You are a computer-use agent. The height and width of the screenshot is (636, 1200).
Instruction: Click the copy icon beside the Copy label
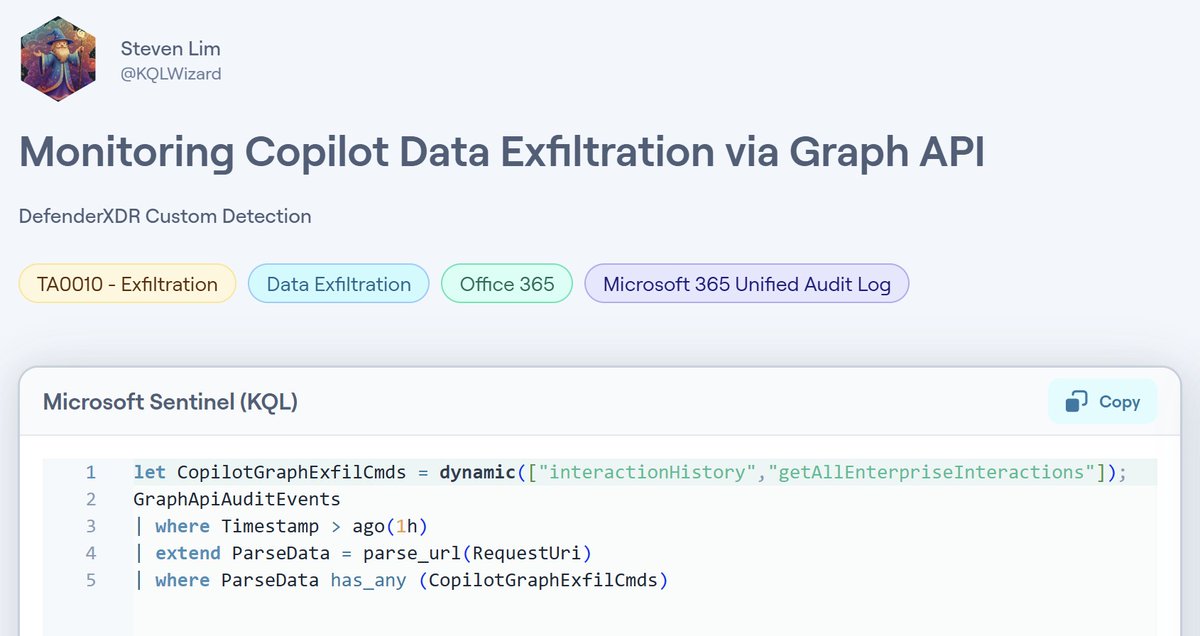coord(1077,401)
